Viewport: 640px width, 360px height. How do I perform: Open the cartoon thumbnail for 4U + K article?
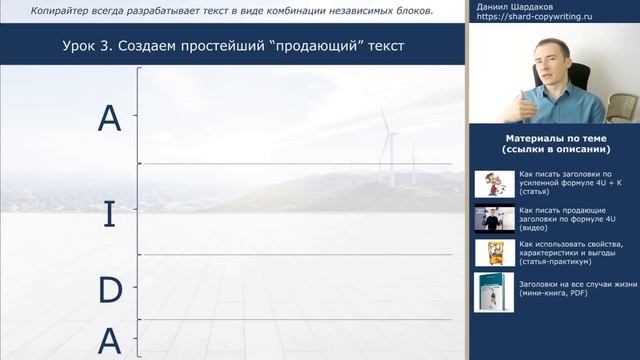coord(494,184)
